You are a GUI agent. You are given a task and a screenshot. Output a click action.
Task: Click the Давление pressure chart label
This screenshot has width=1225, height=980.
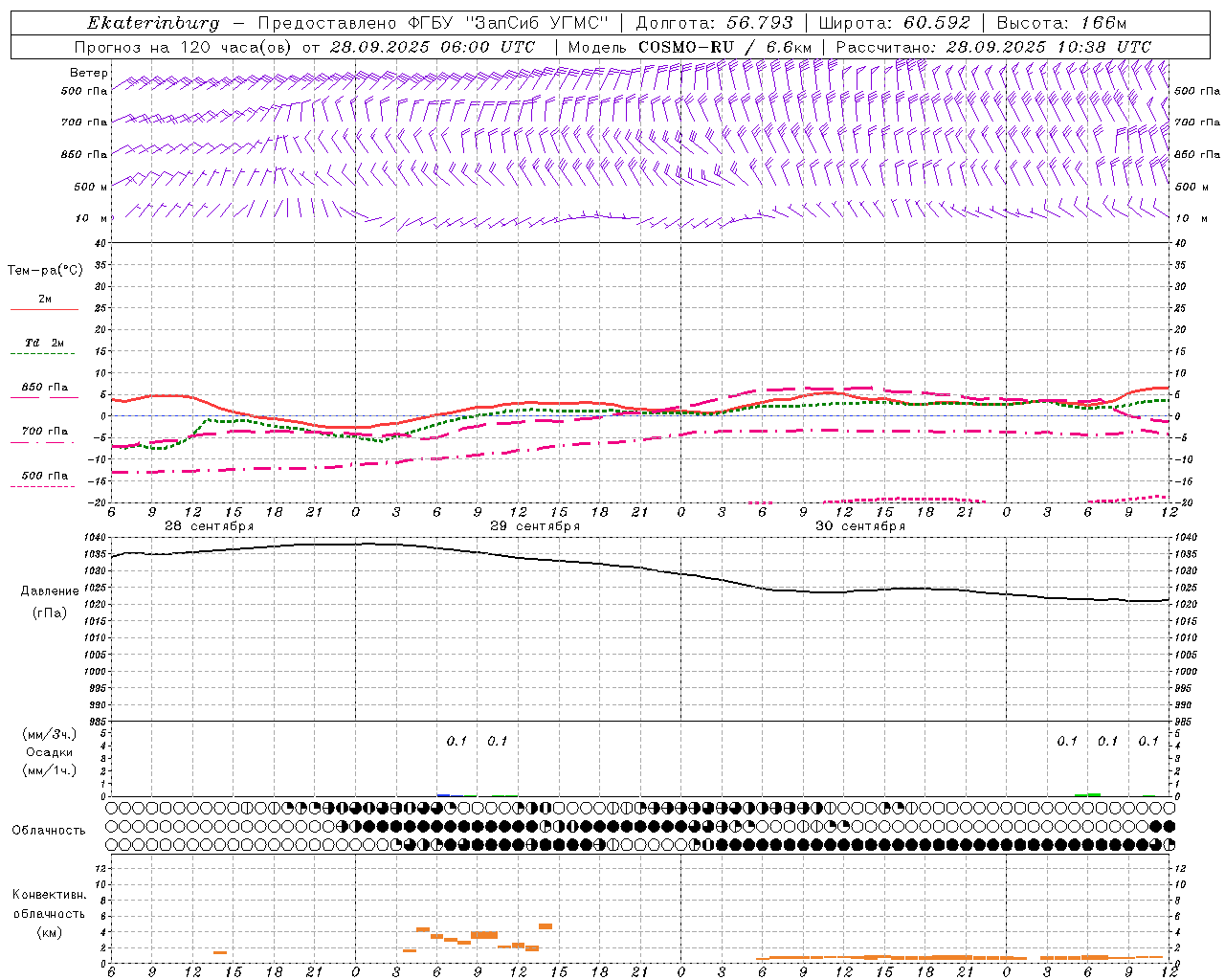tap(50, 591)
